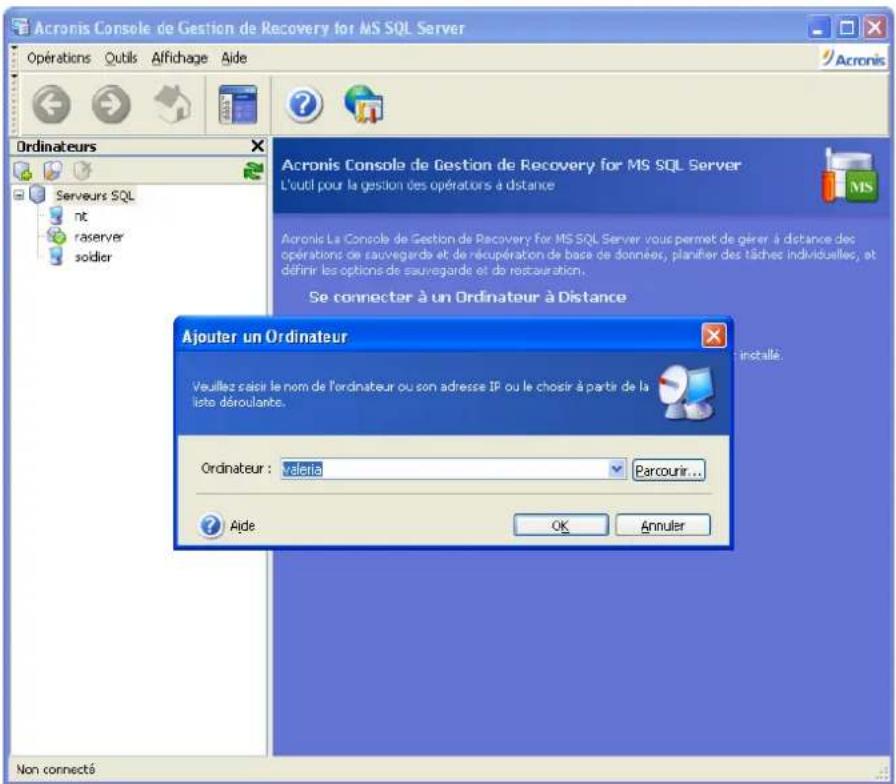
Task: Click the Acronis logo in menu bar
Action: (854, 58)
